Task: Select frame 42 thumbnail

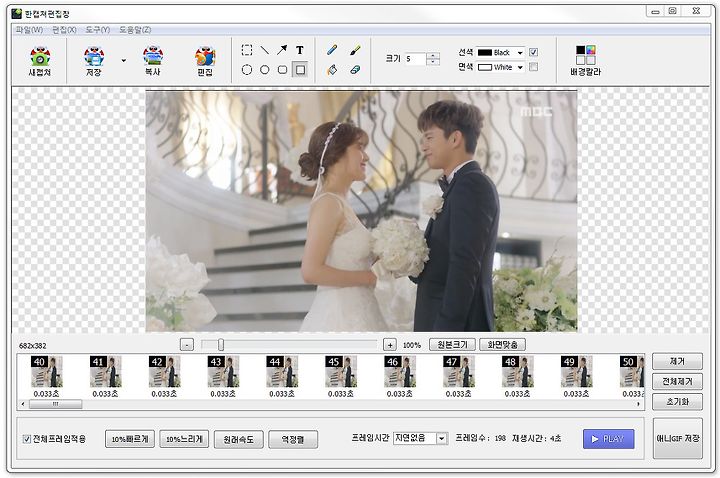Action: pyautogui.click(x=164, y=372)
